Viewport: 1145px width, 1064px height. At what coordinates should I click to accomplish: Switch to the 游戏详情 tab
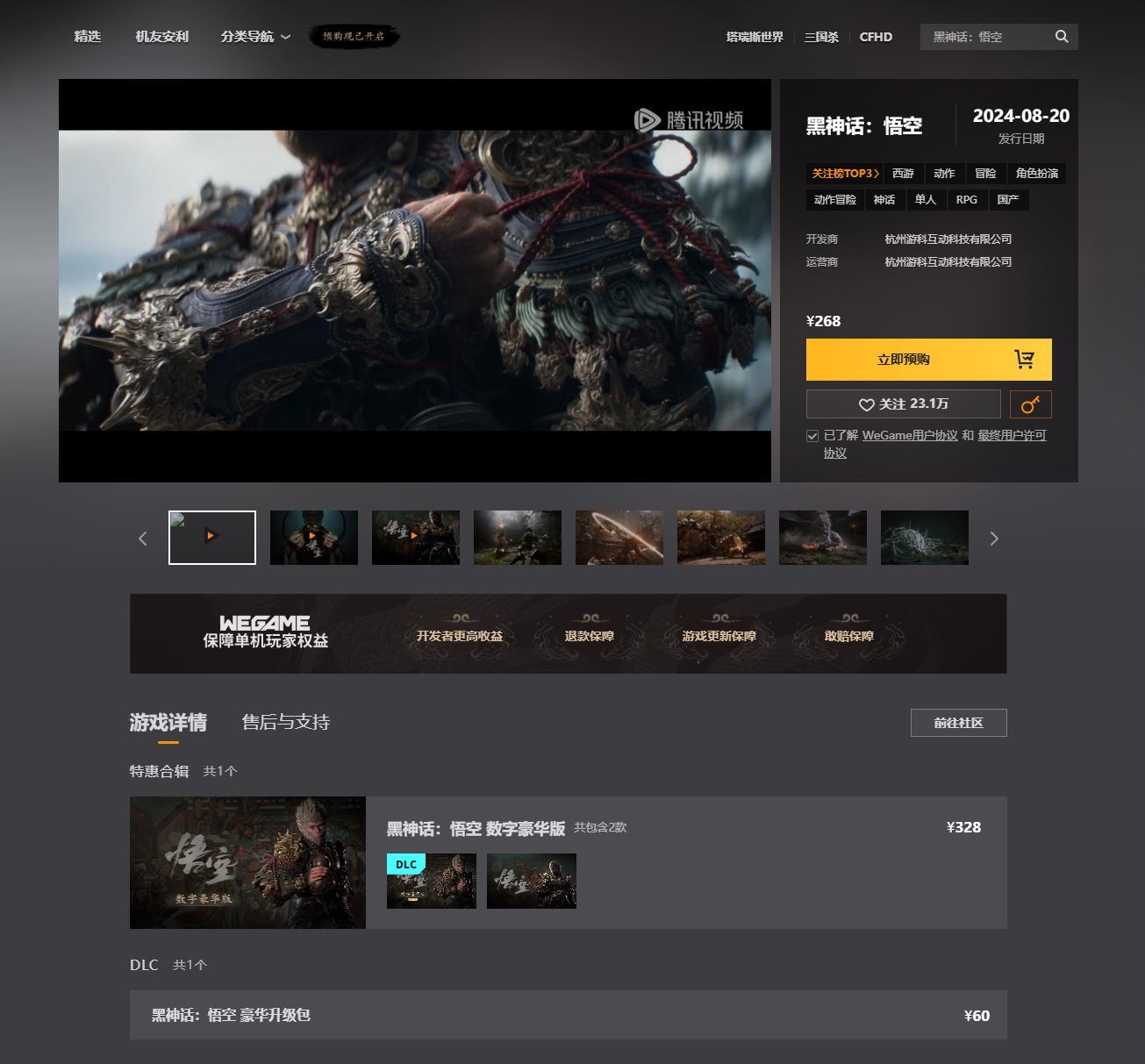coord(168,723)
